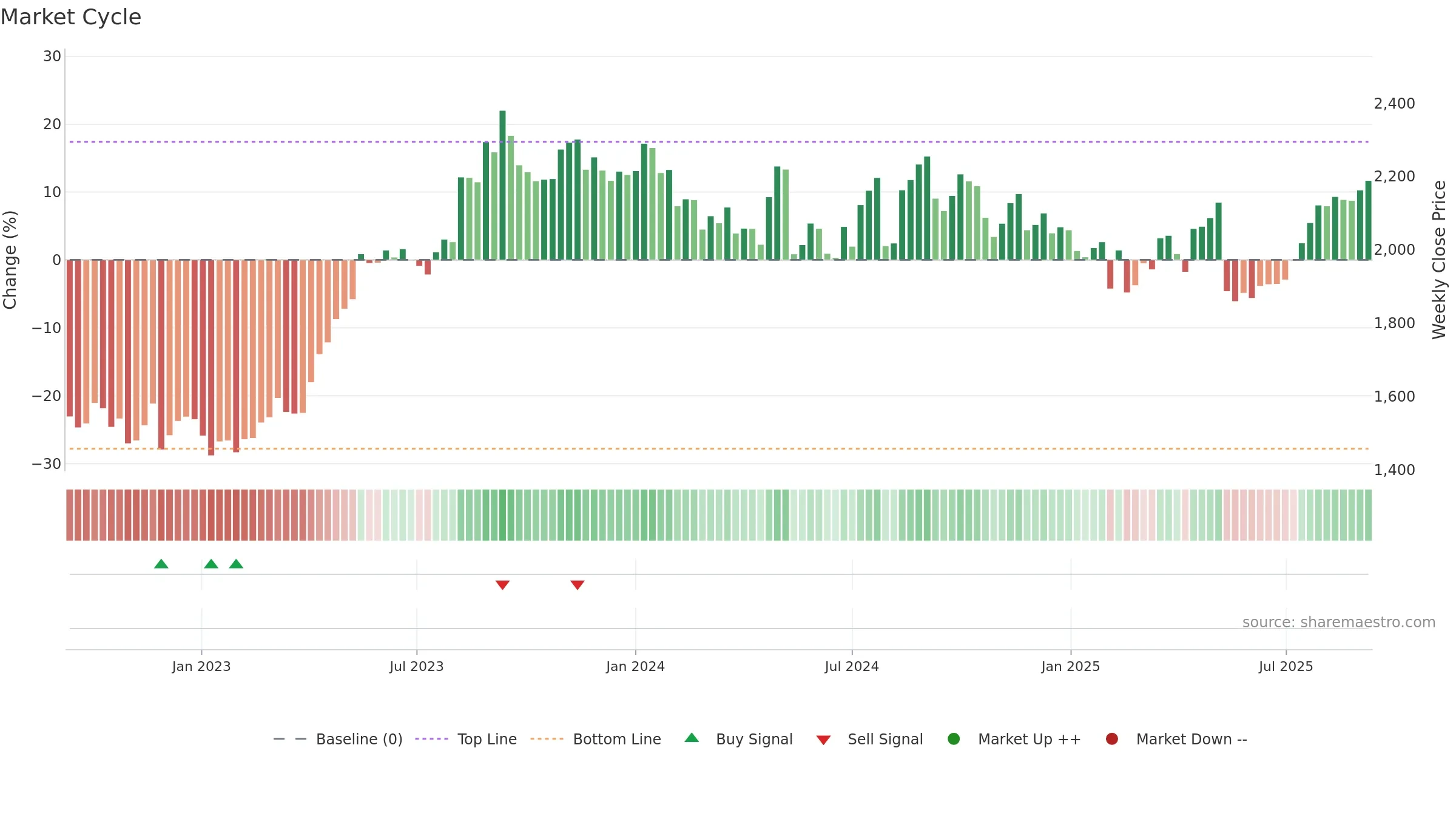Image resolution: width=1456 pixels, height=819 pixels.
Task: Select the first red sell signal marker
Action: pyautogui.click(x=502, y=585)
